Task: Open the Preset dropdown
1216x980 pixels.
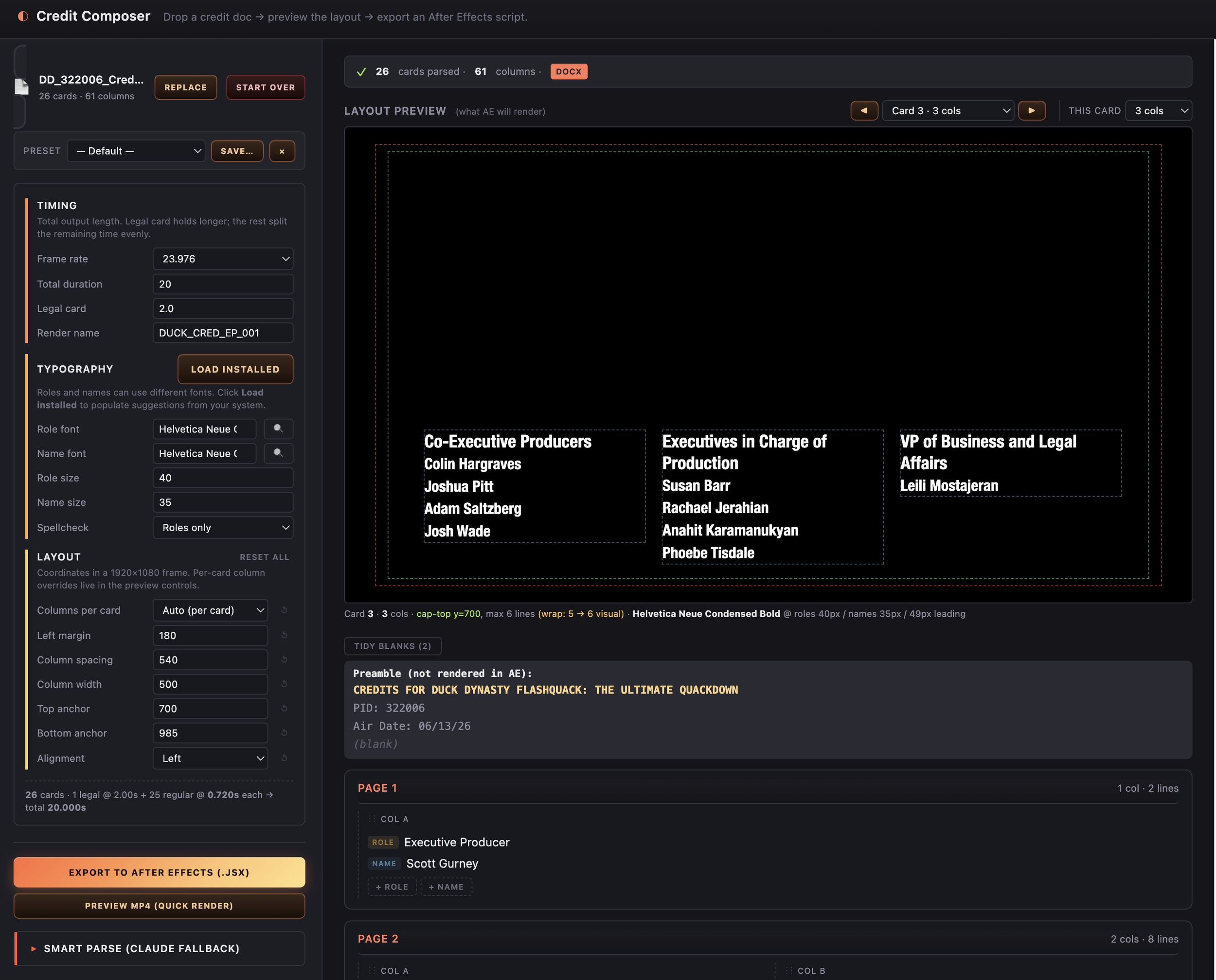Action: pyautogui.click(x=136, y=151)
